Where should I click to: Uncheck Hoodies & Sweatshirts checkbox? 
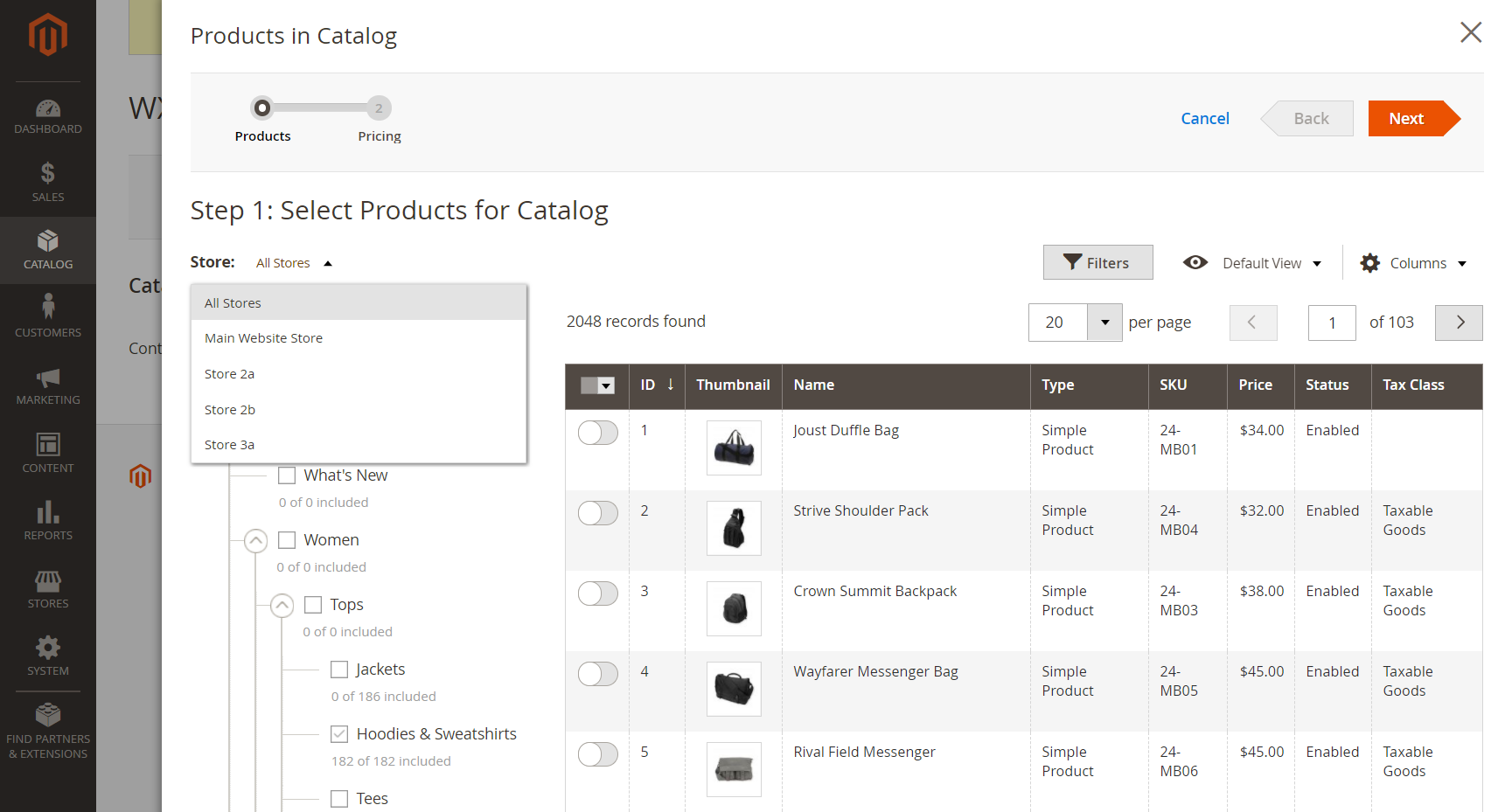tap(339, 734)
